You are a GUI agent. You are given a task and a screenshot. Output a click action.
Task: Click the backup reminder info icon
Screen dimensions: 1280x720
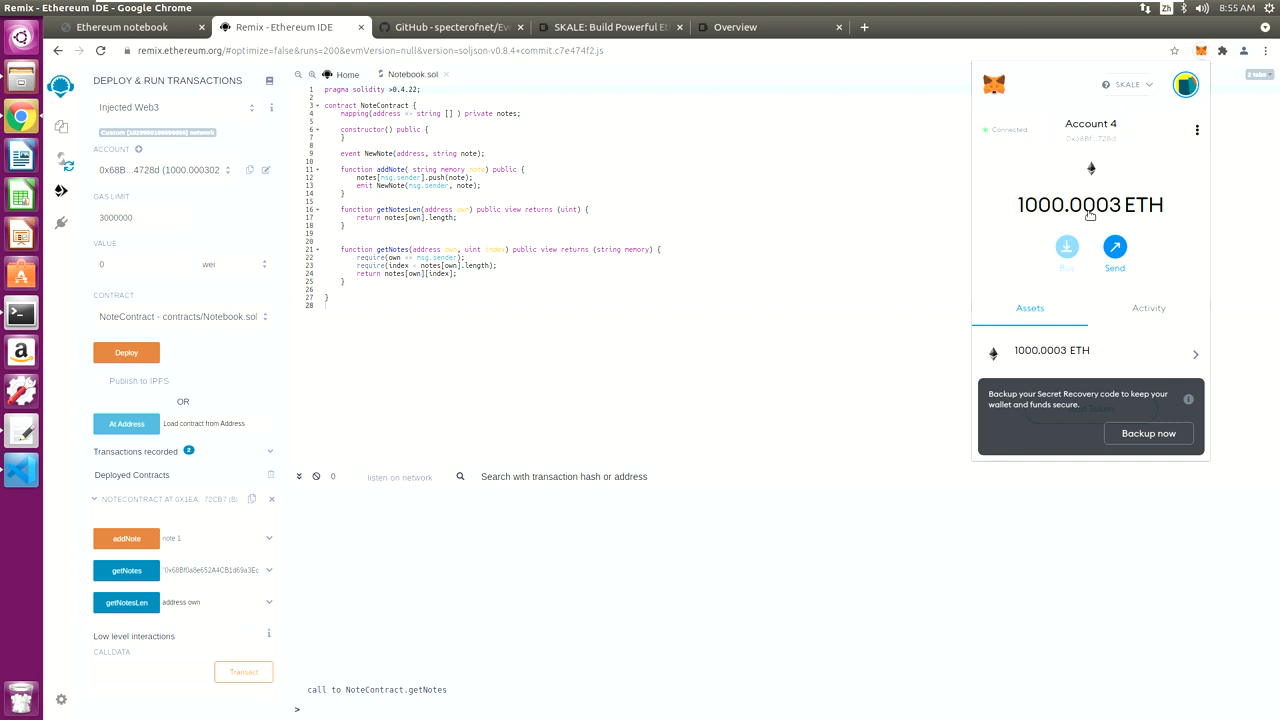click(x=1188, y=399)
